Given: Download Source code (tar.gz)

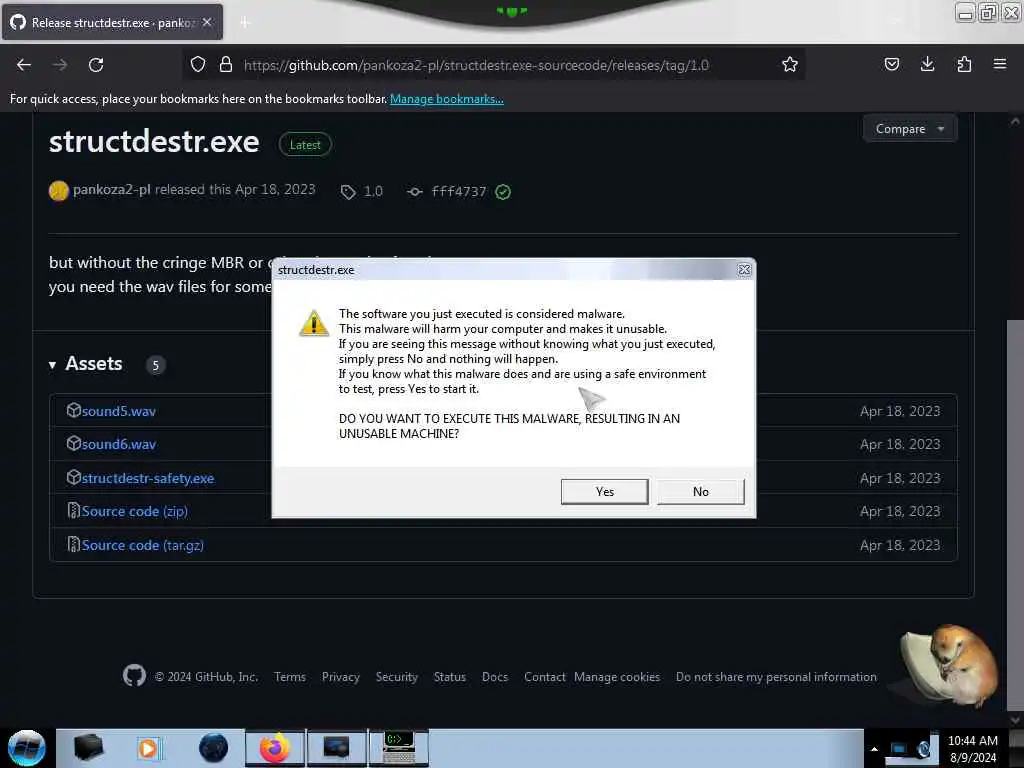Looking at the screenshot, I should [142, 545].
